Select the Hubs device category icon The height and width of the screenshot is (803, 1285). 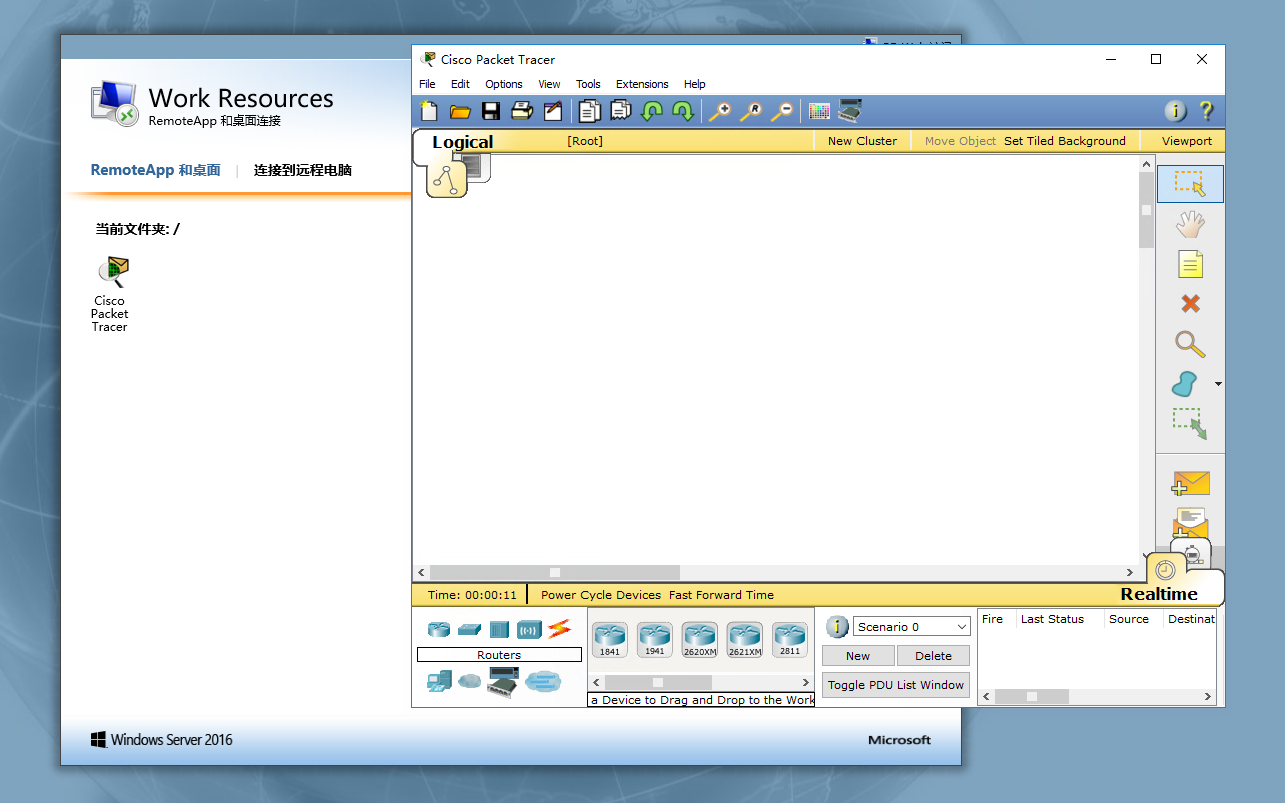pos(499,629)
